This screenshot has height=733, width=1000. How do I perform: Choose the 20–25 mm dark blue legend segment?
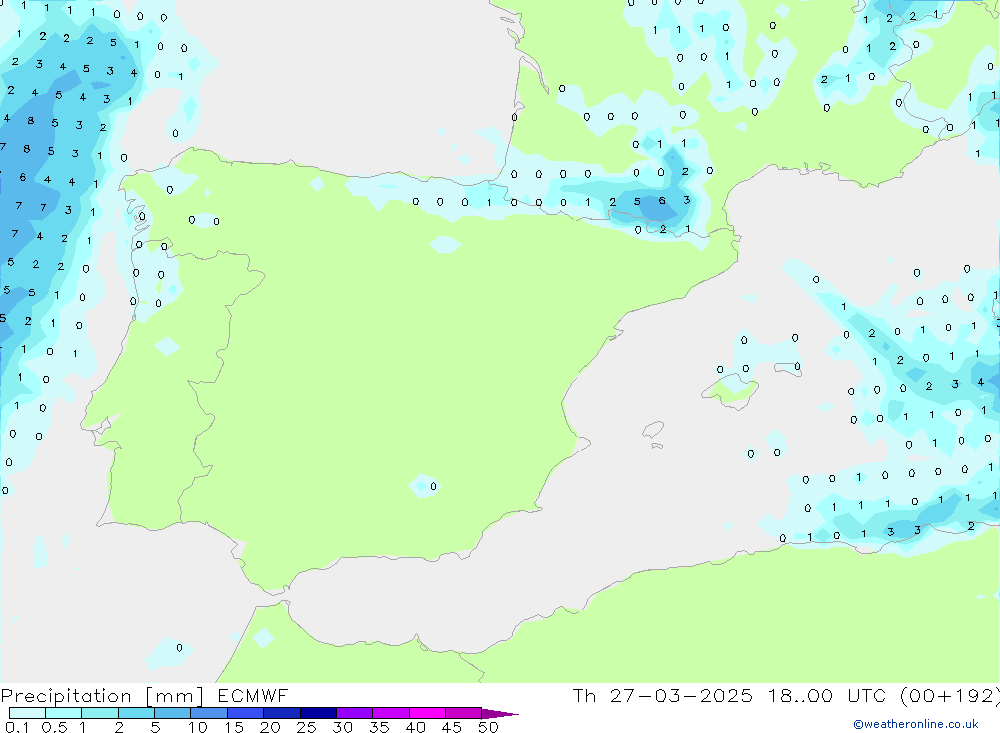281,713
